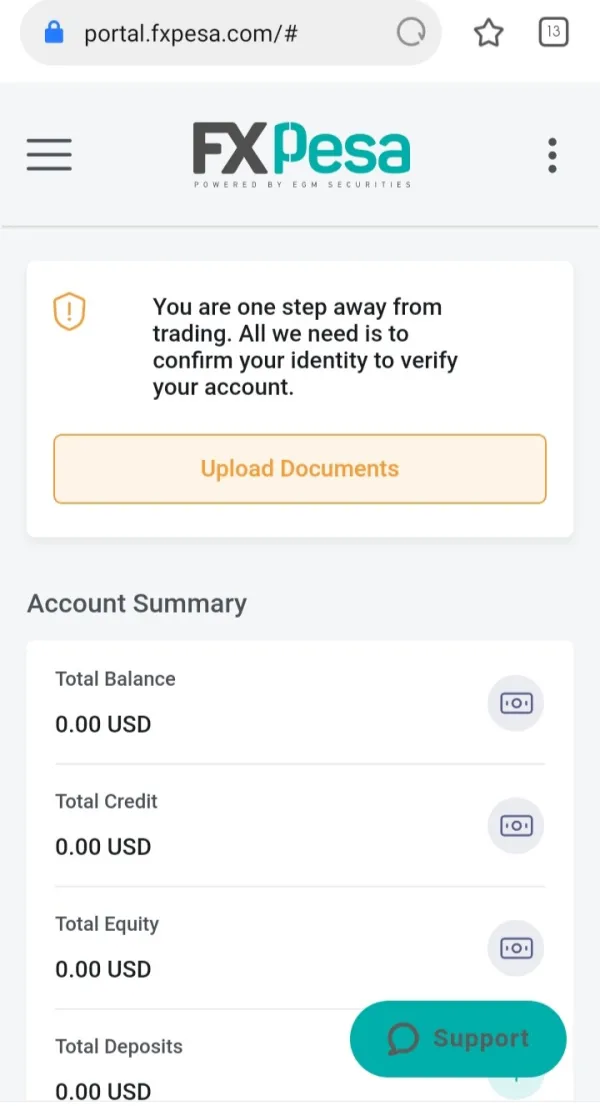600x1106 pixels.
Task: Open the Support chat button
Action: [x=458, y=1039]
